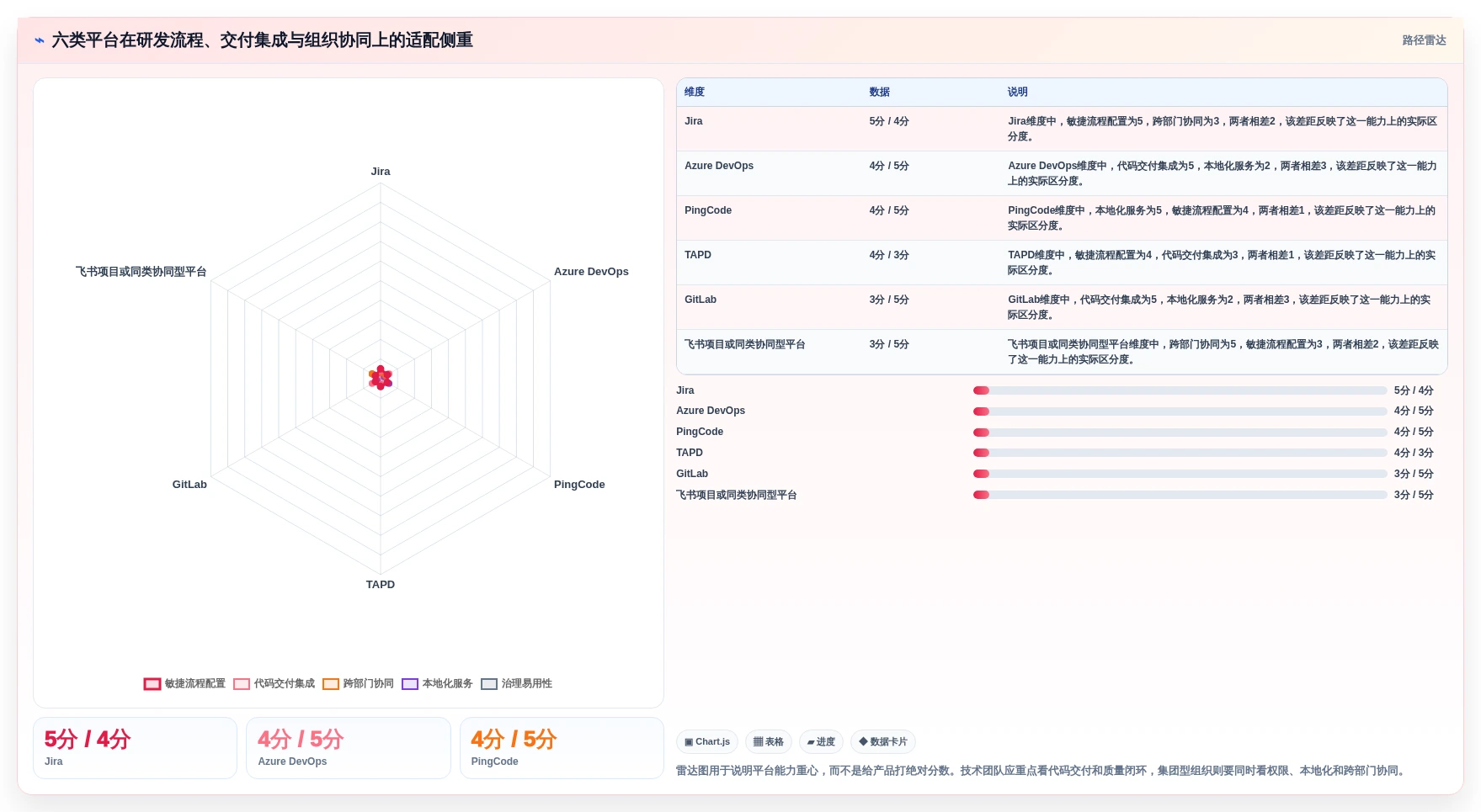Open the Jira 5分 / 4分 summary card

click(135, 748)
